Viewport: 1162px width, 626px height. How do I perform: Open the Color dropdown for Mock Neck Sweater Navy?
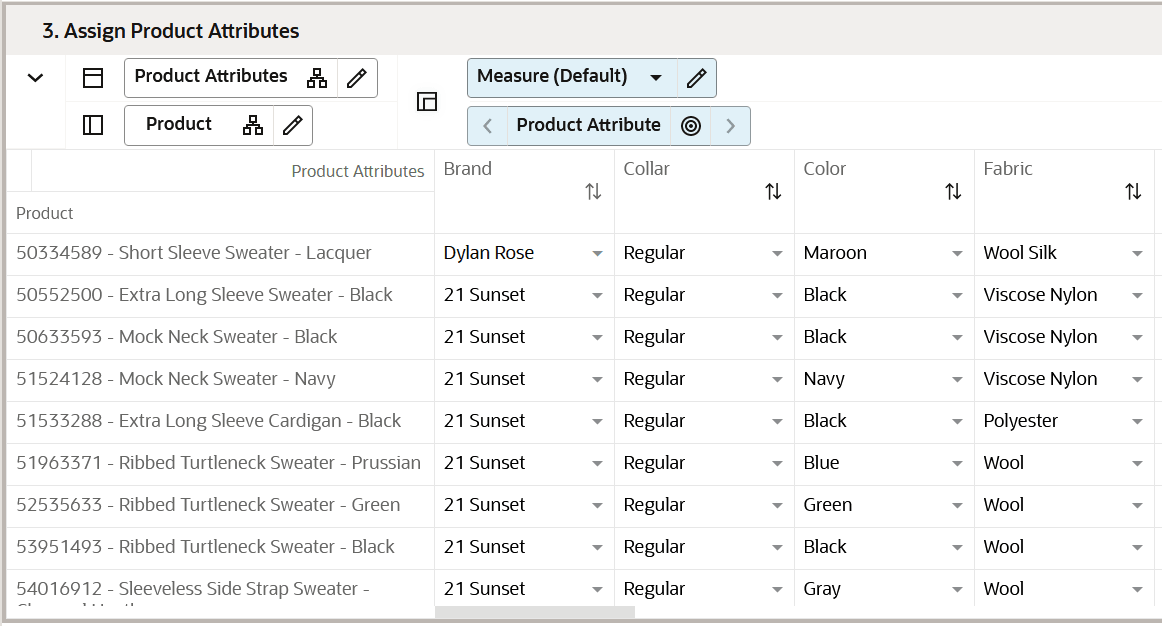click(957, 380)
